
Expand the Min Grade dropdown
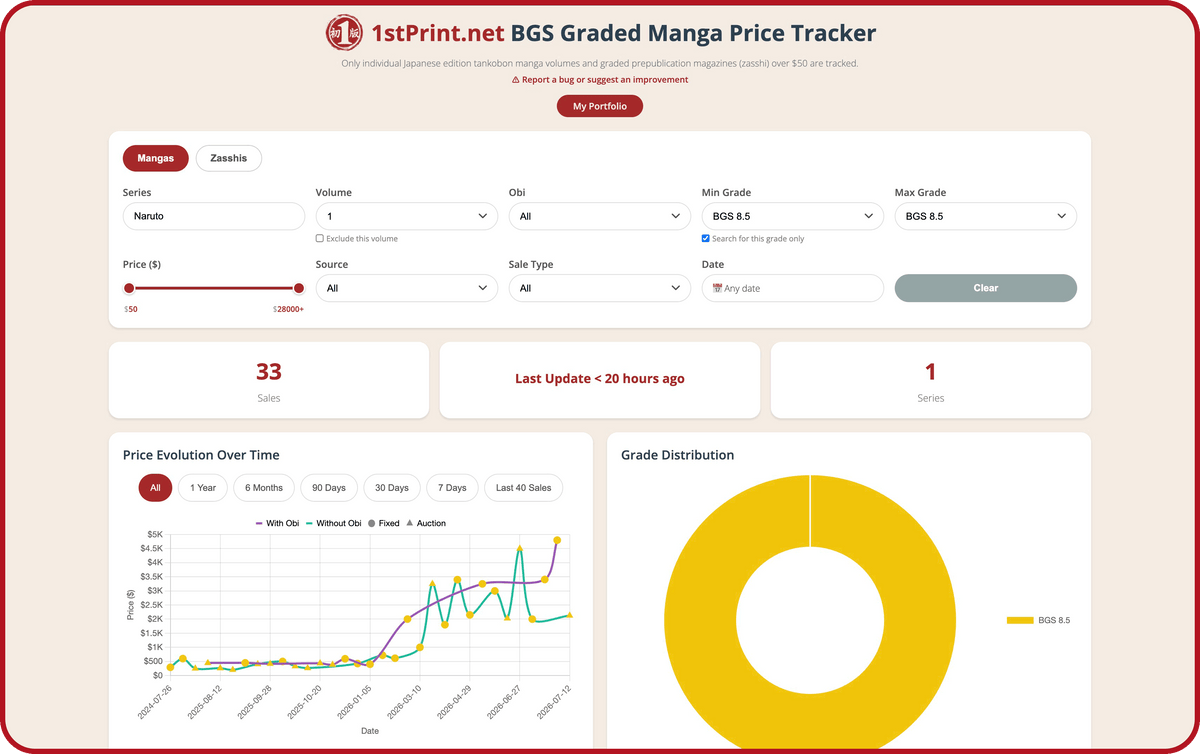pos(792,216)
